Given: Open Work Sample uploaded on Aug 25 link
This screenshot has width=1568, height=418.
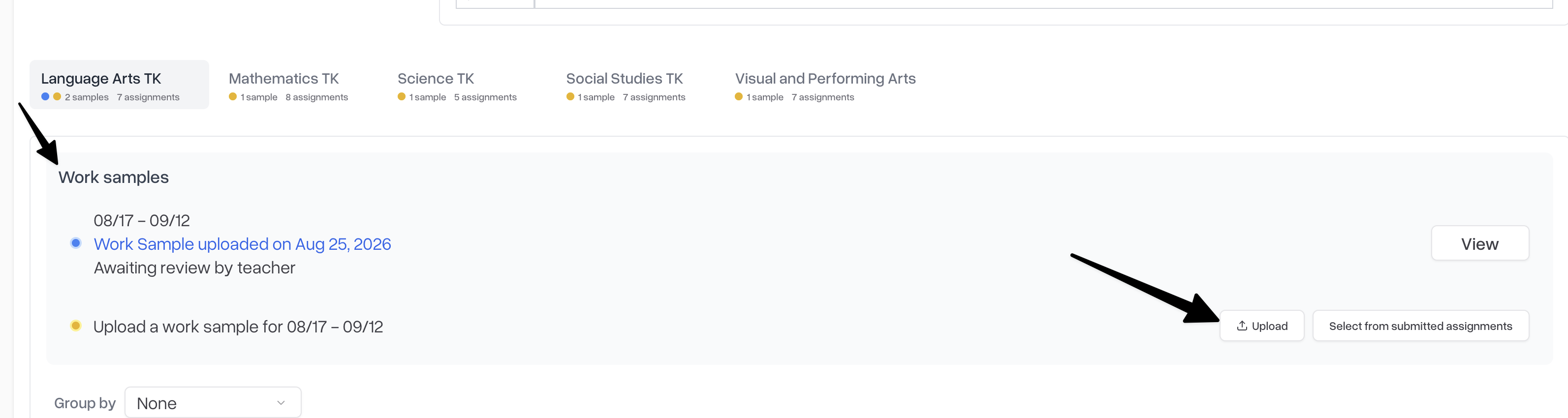Looking at the screenshot, I should 242,244.
